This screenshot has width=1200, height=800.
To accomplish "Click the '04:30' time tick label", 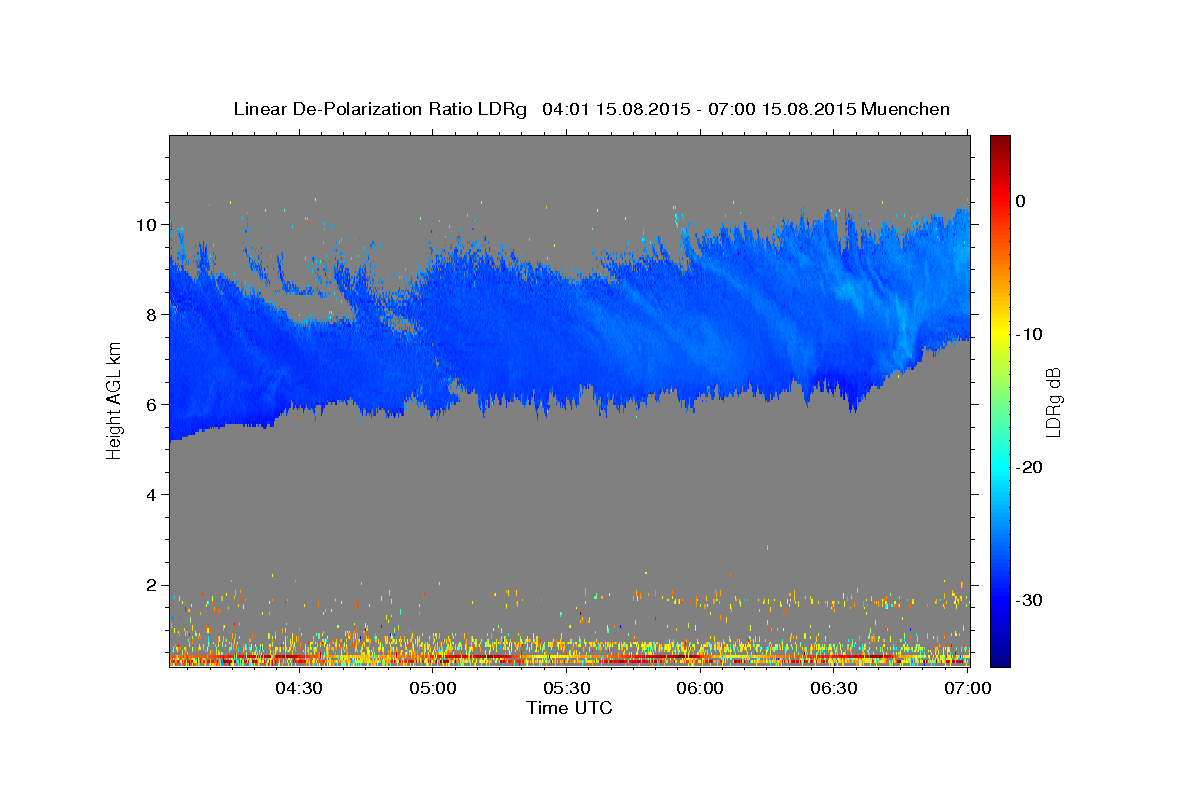I will point(299,688).
